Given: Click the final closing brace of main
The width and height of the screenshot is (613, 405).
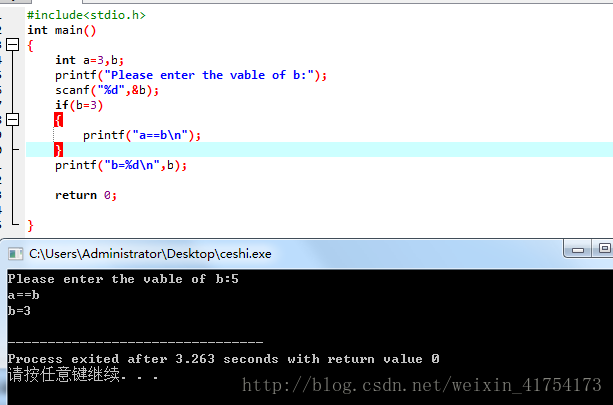Looking at the screenshot, I should tap(30, 226).
